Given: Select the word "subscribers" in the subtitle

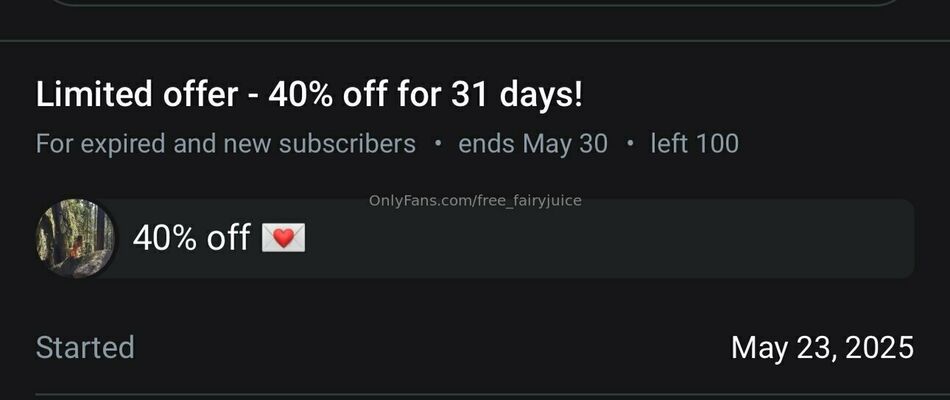Looking at the screenshot, I should point(347,144).
